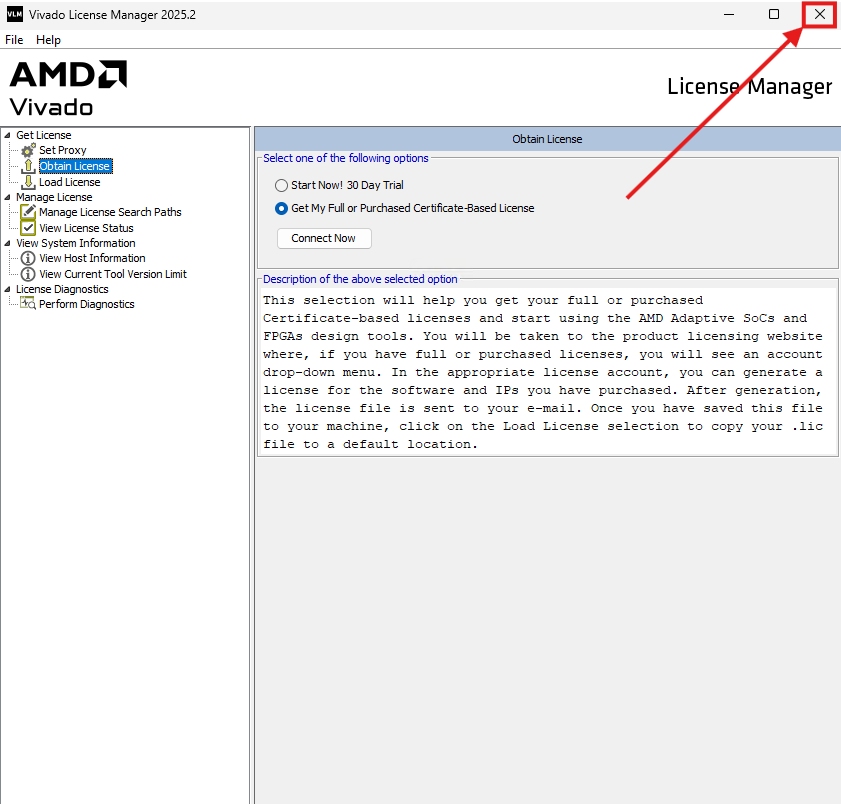Click the View License Status checkmark icon
The image size is (841, 804).
pos(28,228)
